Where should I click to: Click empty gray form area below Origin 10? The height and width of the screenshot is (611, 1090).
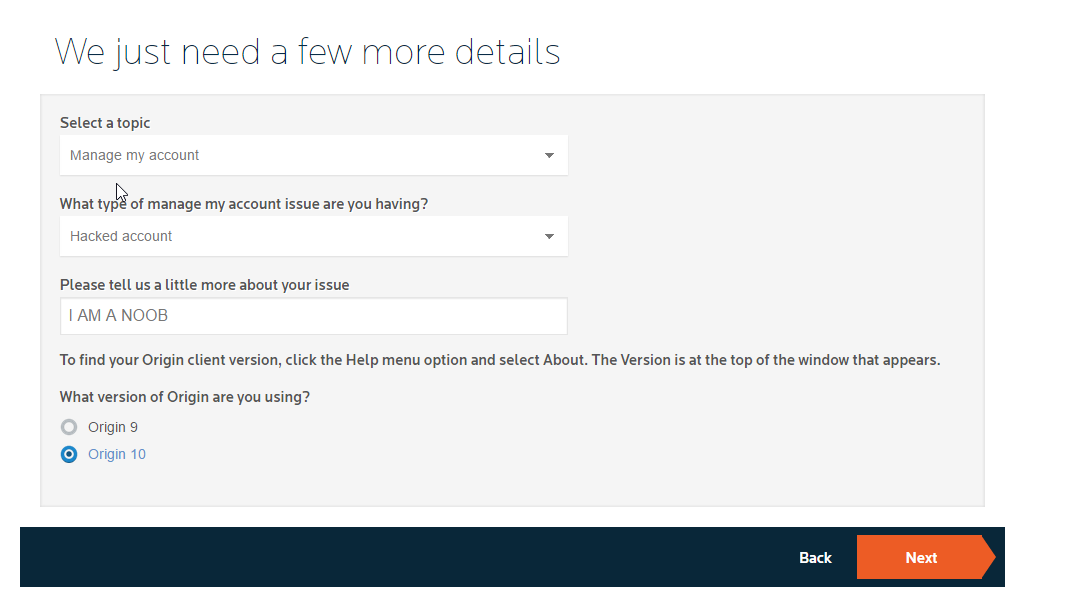[x=512, y=485]
